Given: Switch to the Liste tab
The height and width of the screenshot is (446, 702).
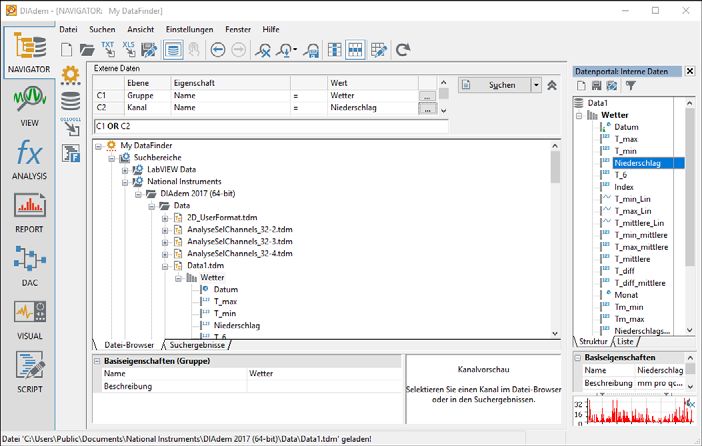Looking at the screenshot, I should (x=625, y=341).
